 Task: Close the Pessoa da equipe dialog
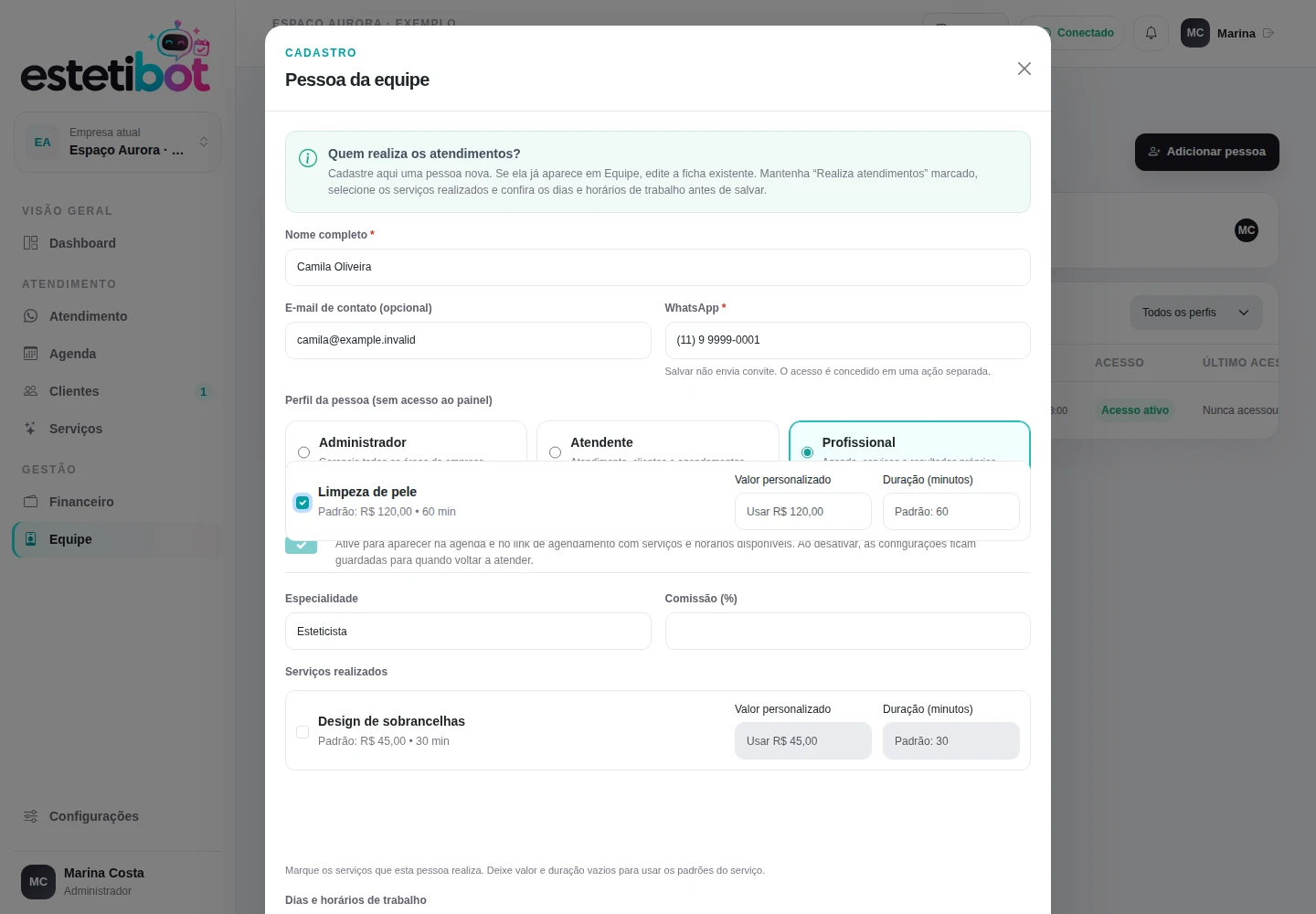tap(1024, 69)
